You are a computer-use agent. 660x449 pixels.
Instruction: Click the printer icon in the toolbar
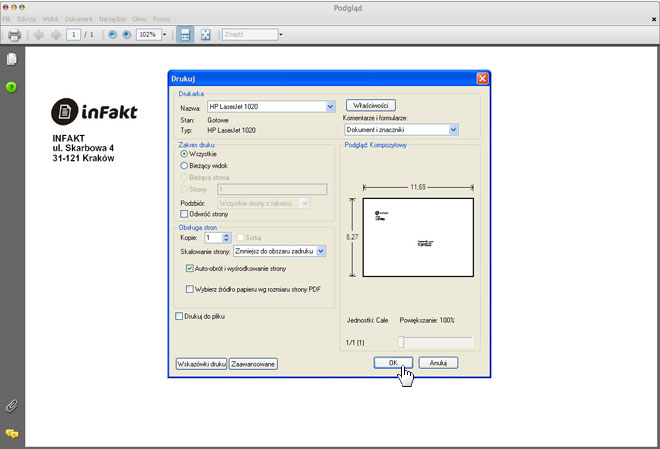14,35
